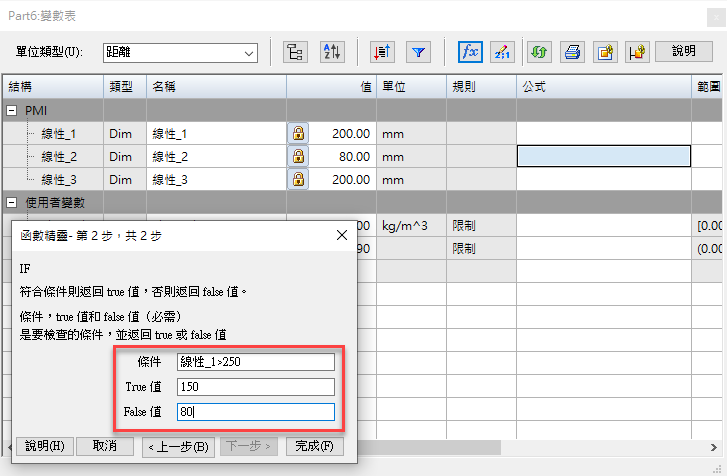Viewport: 727px width, 476px height.
Task: Click the horizontal scrollbar right arrow
Action: click(713, 447)
